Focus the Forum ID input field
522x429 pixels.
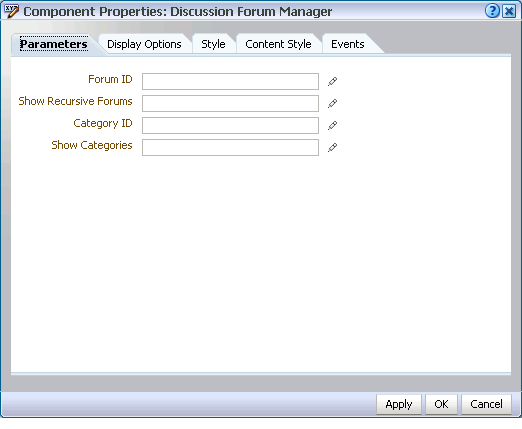230,81
